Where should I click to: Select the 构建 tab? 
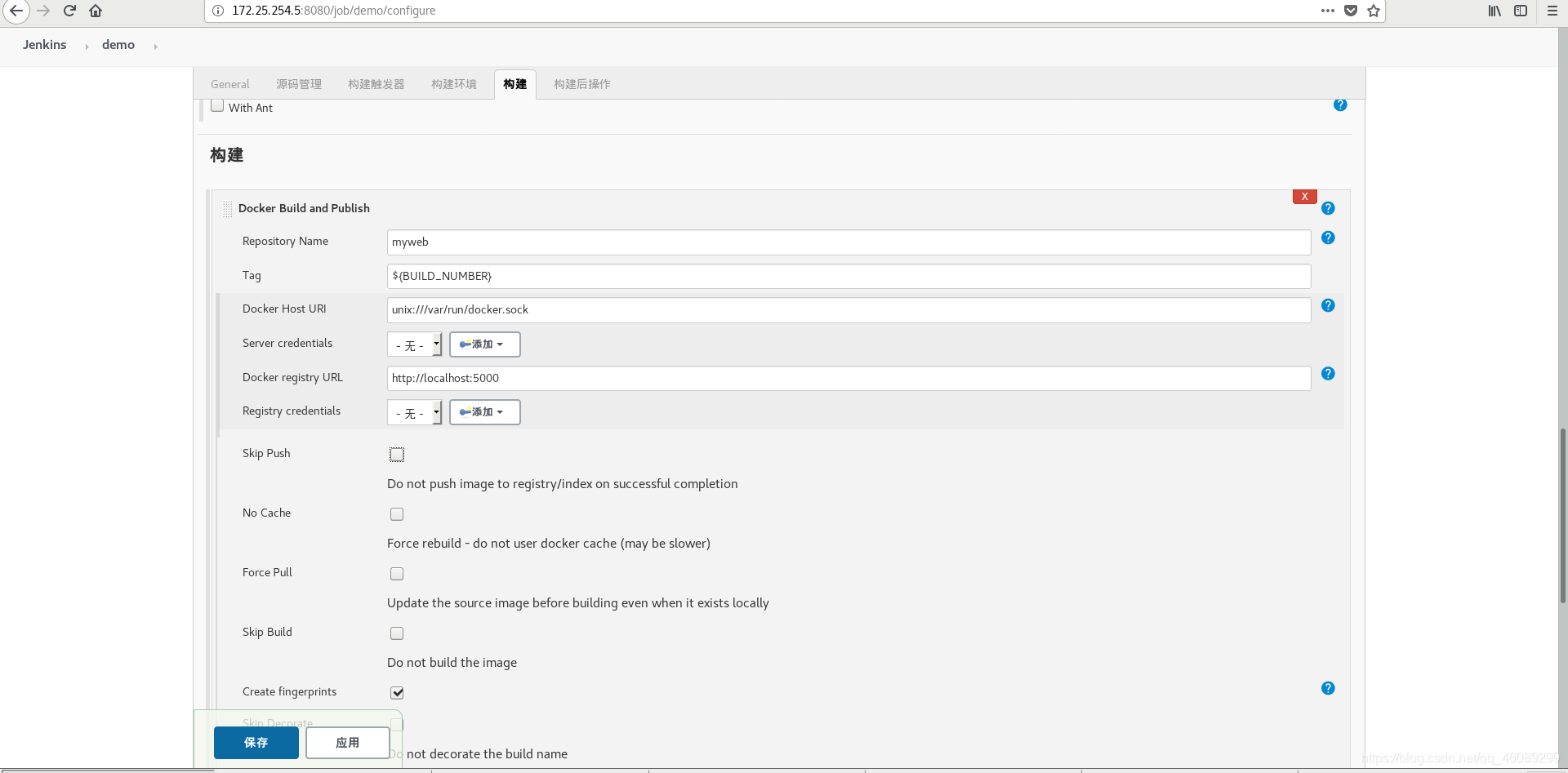[x=515, y=84]
